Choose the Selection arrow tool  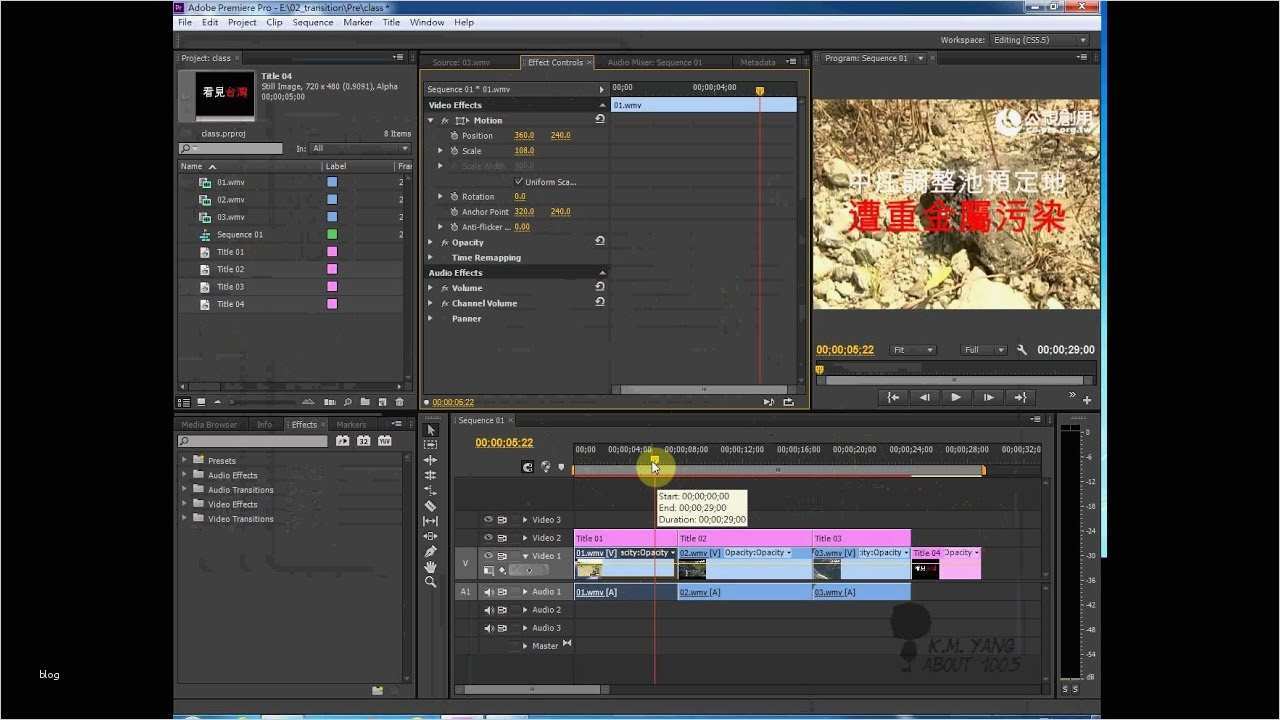click(431, 430)
